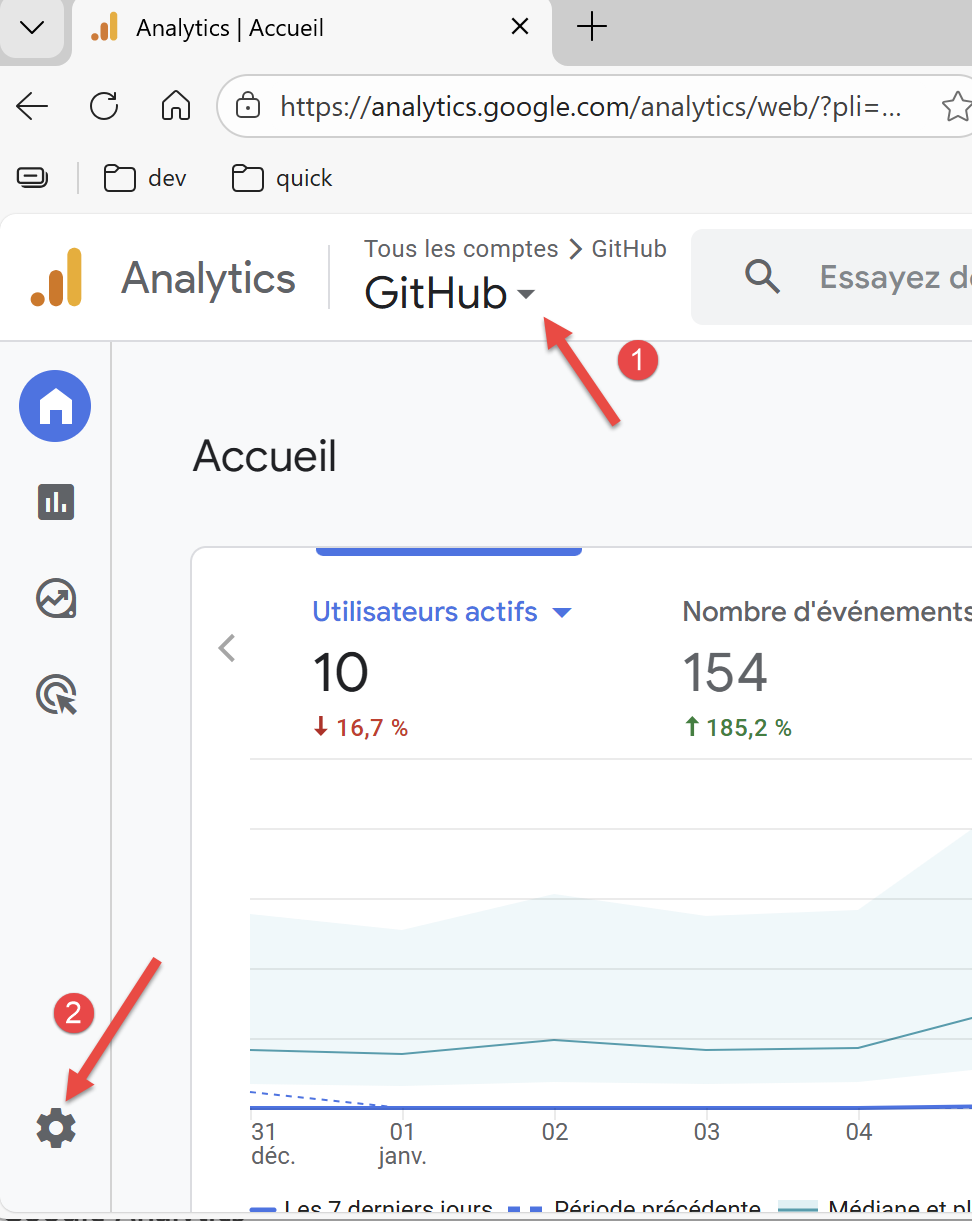Open the quick bookmarks folder

coord(282,178)
